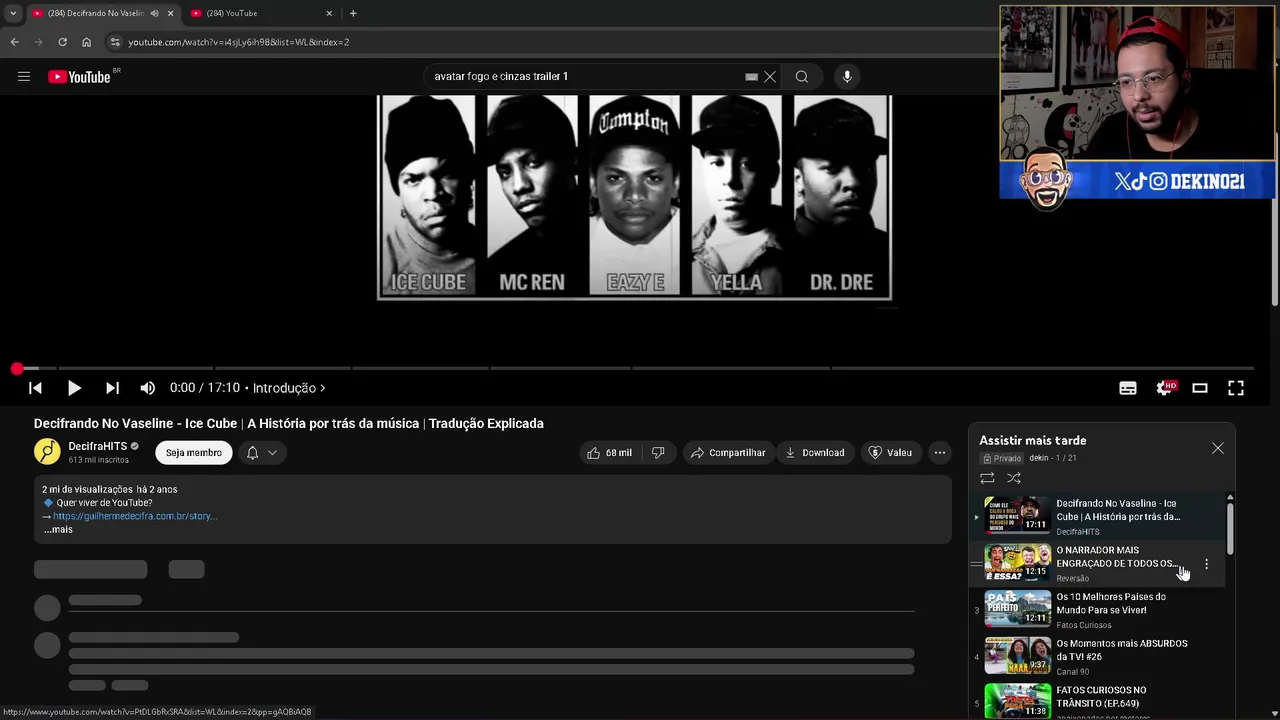Open more actions three-dot menu
Screen dimensions: 1280x720
pyautogui.click(x=940, y=453)
